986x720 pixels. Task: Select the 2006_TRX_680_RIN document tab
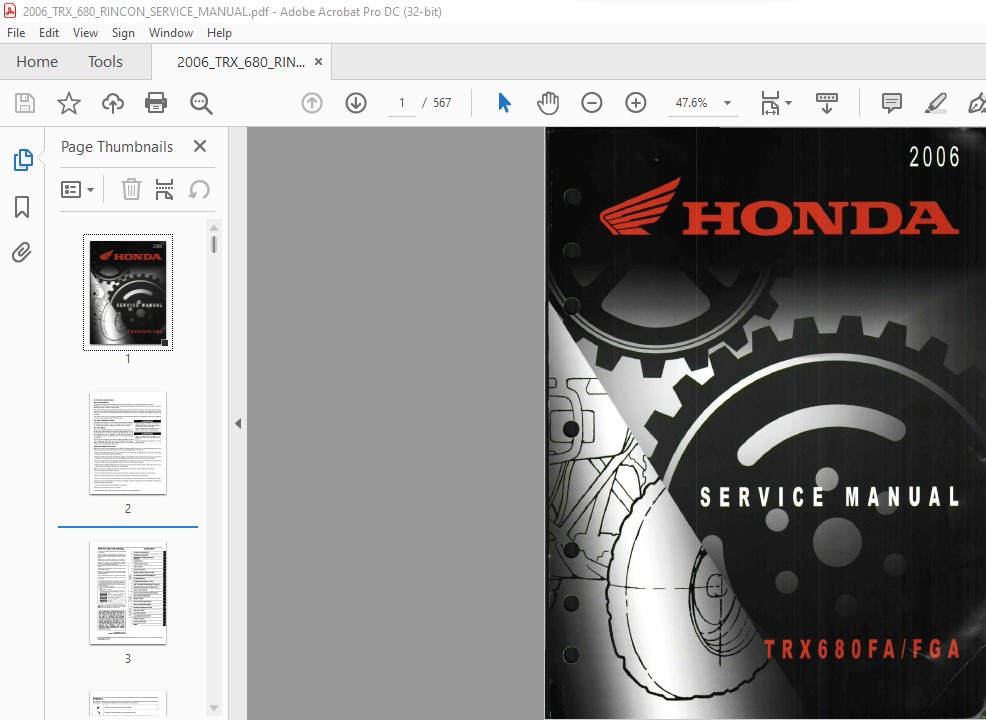[241, 62]
